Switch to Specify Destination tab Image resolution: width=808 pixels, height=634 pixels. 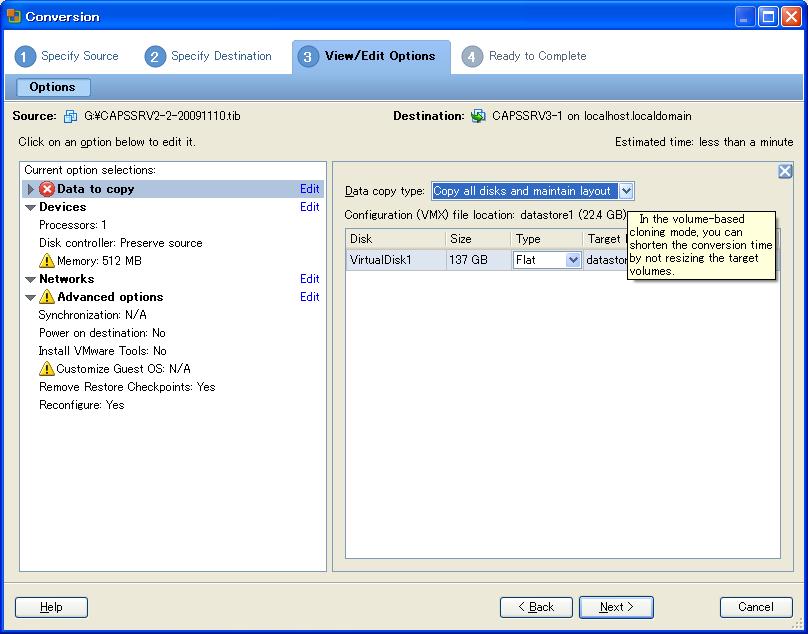(208, 56)
